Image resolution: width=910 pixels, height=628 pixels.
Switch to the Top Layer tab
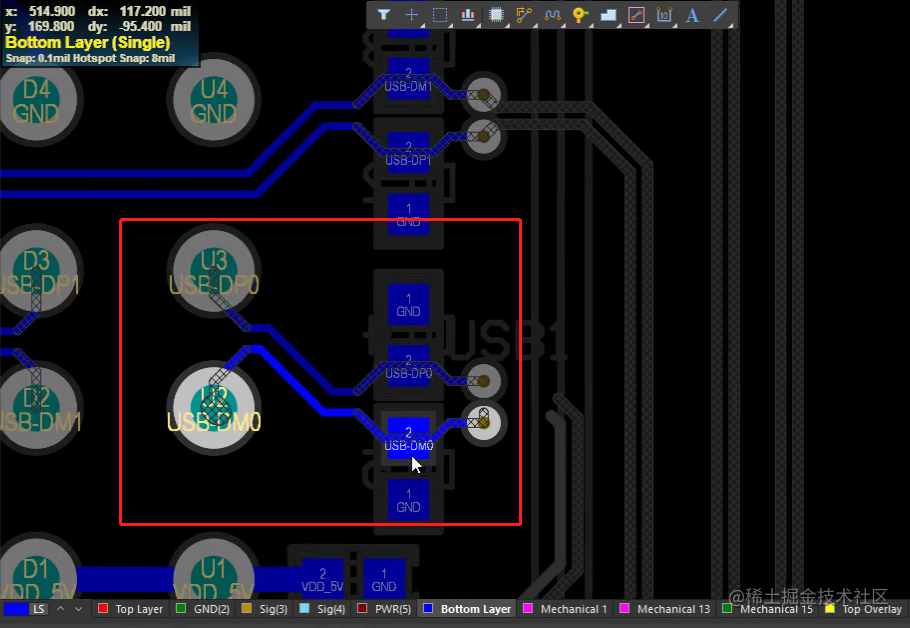coord(131,609)
